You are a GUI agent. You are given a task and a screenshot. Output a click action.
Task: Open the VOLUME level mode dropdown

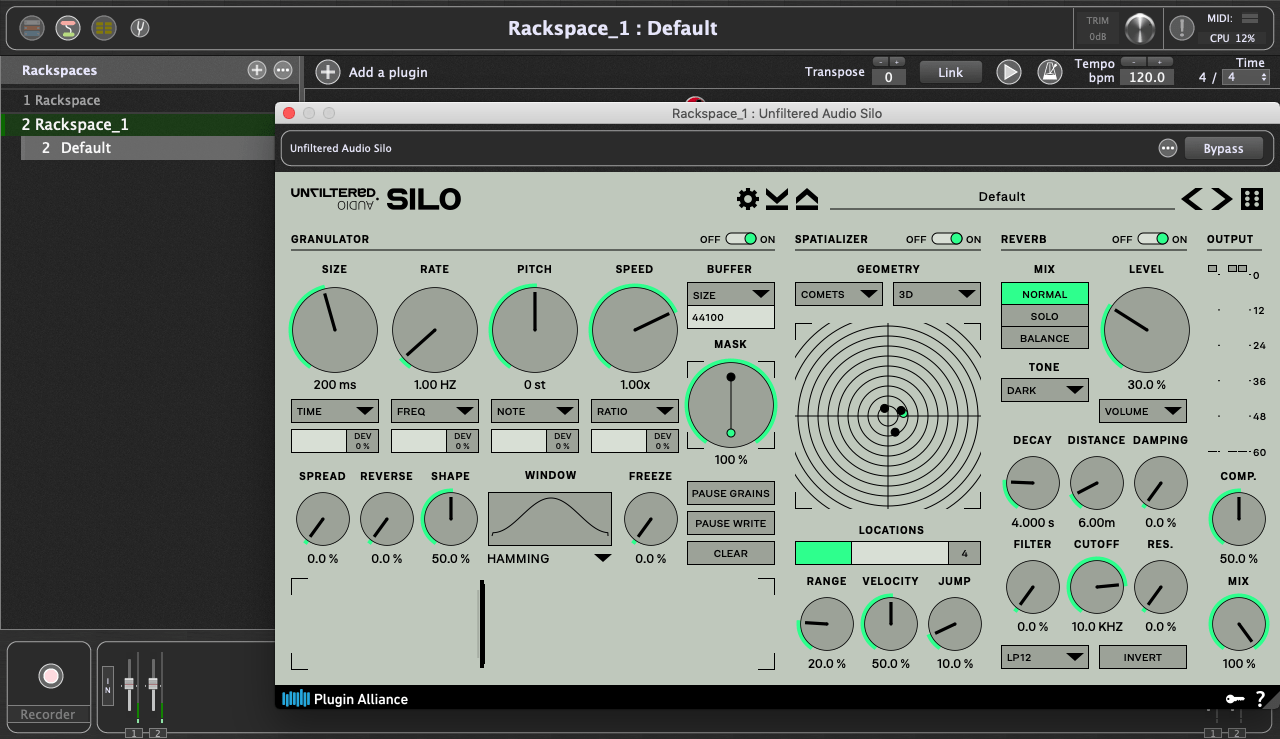[1142, 411]
